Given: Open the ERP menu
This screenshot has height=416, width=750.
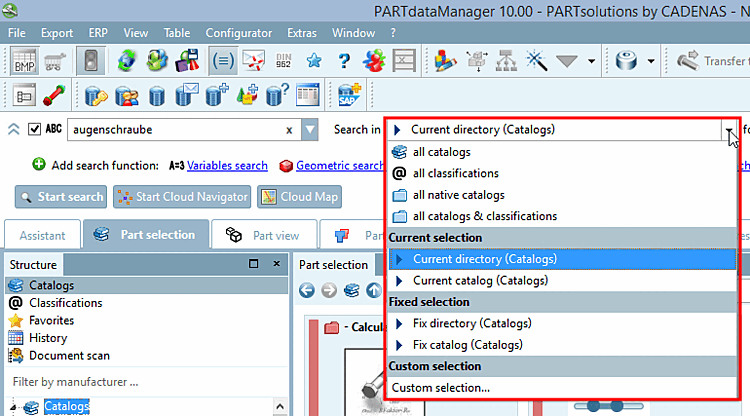Looking at the screenshot, I should point(98,33).
